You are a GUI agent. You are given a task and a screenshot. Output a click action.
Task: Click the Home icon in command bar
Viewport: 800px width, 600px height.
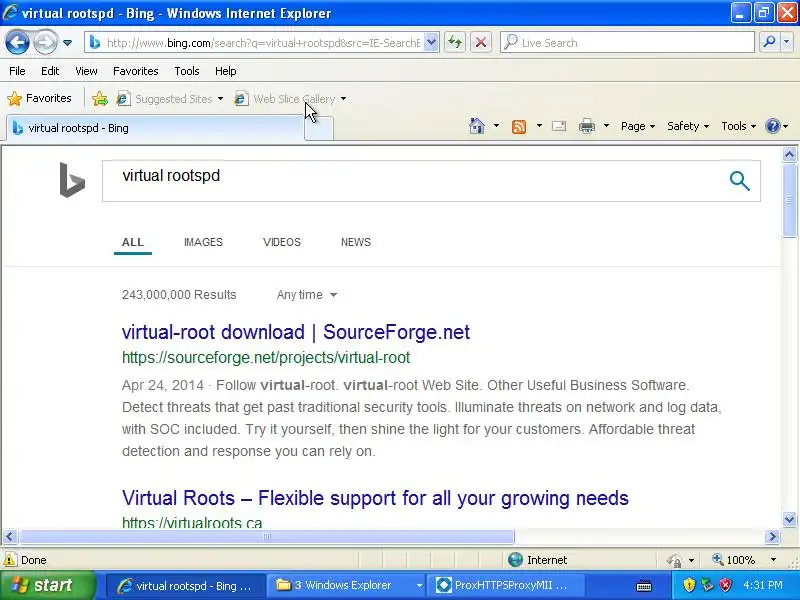point(477,126)
